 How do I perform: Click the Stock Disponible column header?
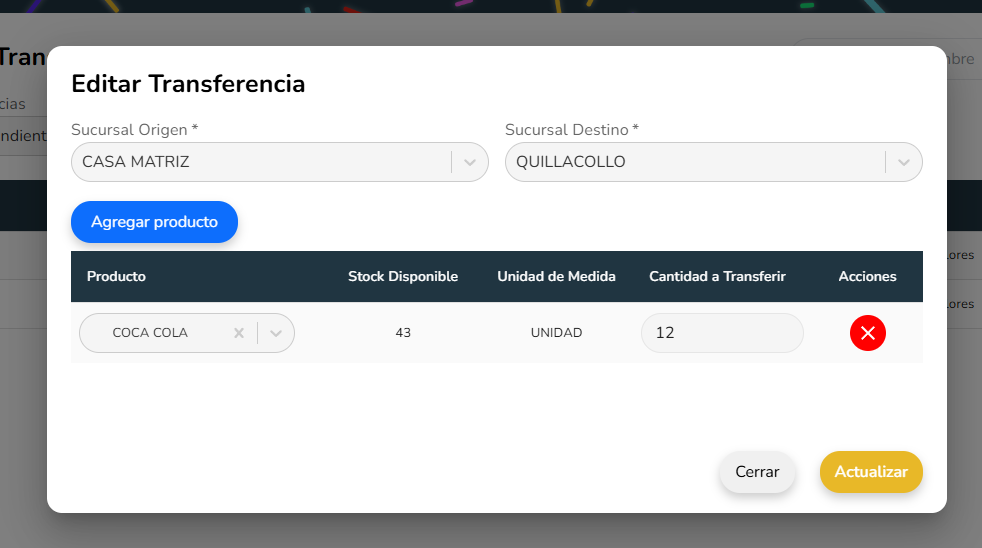pyautogui.click(x=403, y=276)
